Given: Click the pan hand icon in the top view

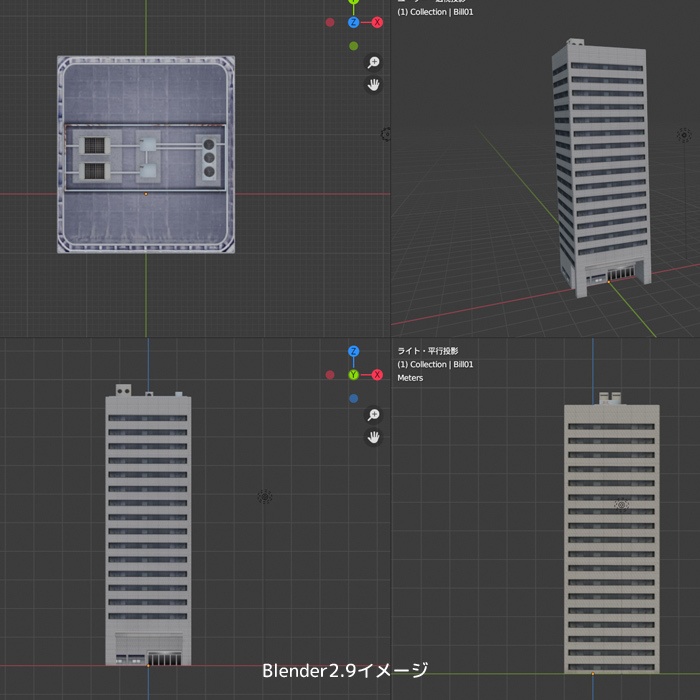Looking at the screenshot, I should click(373, 85).
